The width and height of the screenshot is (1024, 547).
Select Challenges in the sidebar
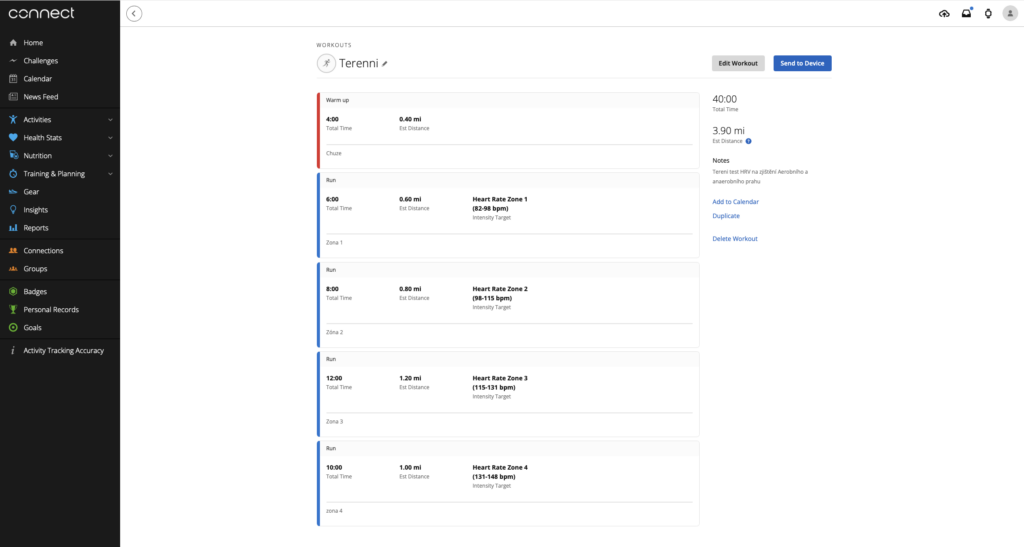click(x=40, y=60)
